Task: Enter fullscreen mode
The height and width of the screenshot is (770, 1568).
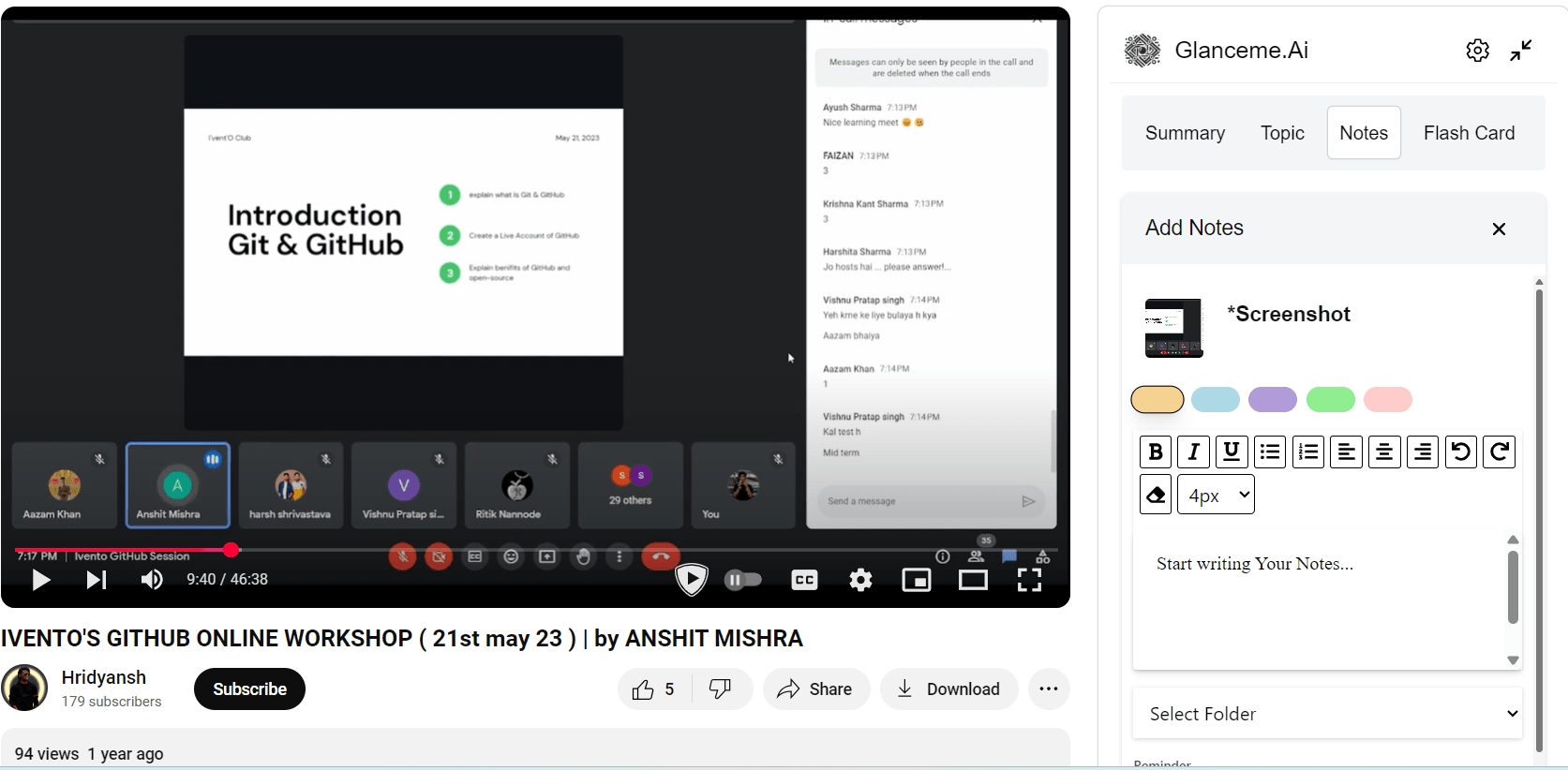Action: [1029, 580]
